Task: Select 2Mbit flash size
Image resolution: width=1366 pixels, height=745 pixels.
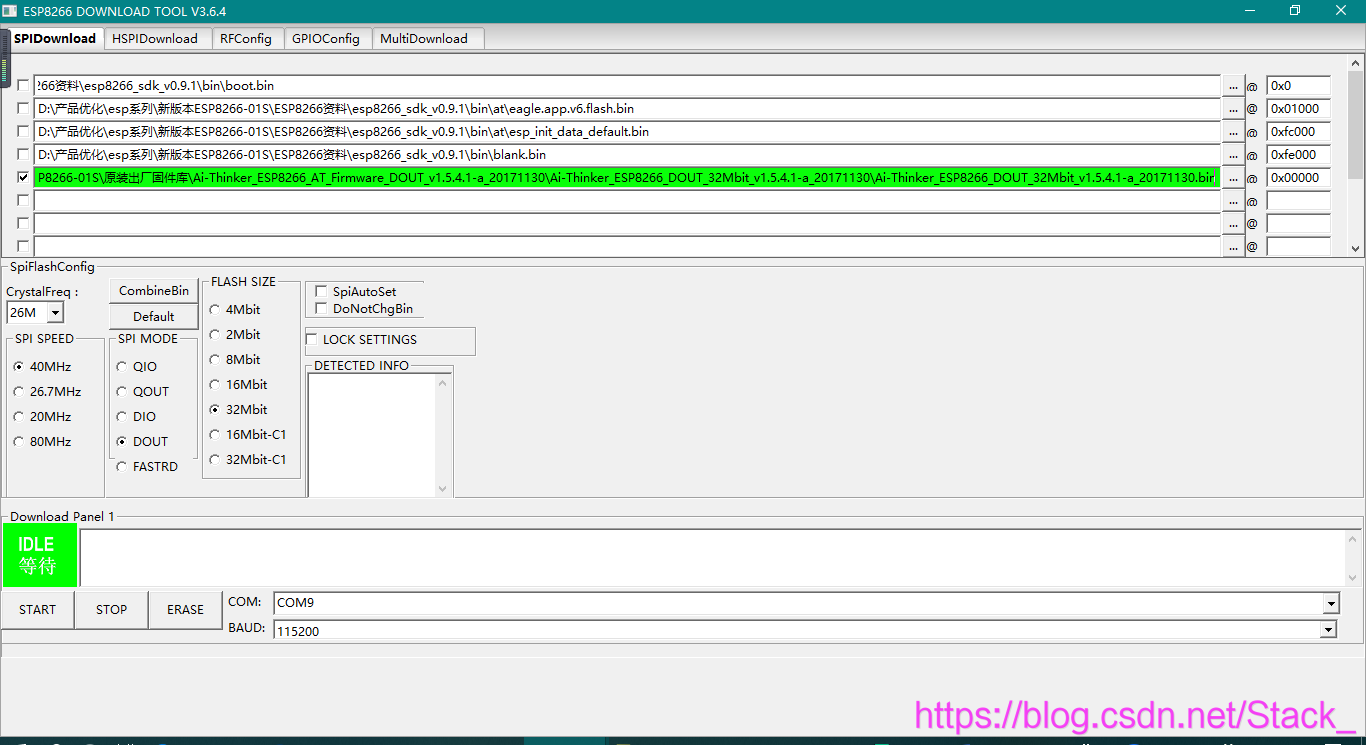Action: [215, 335]
